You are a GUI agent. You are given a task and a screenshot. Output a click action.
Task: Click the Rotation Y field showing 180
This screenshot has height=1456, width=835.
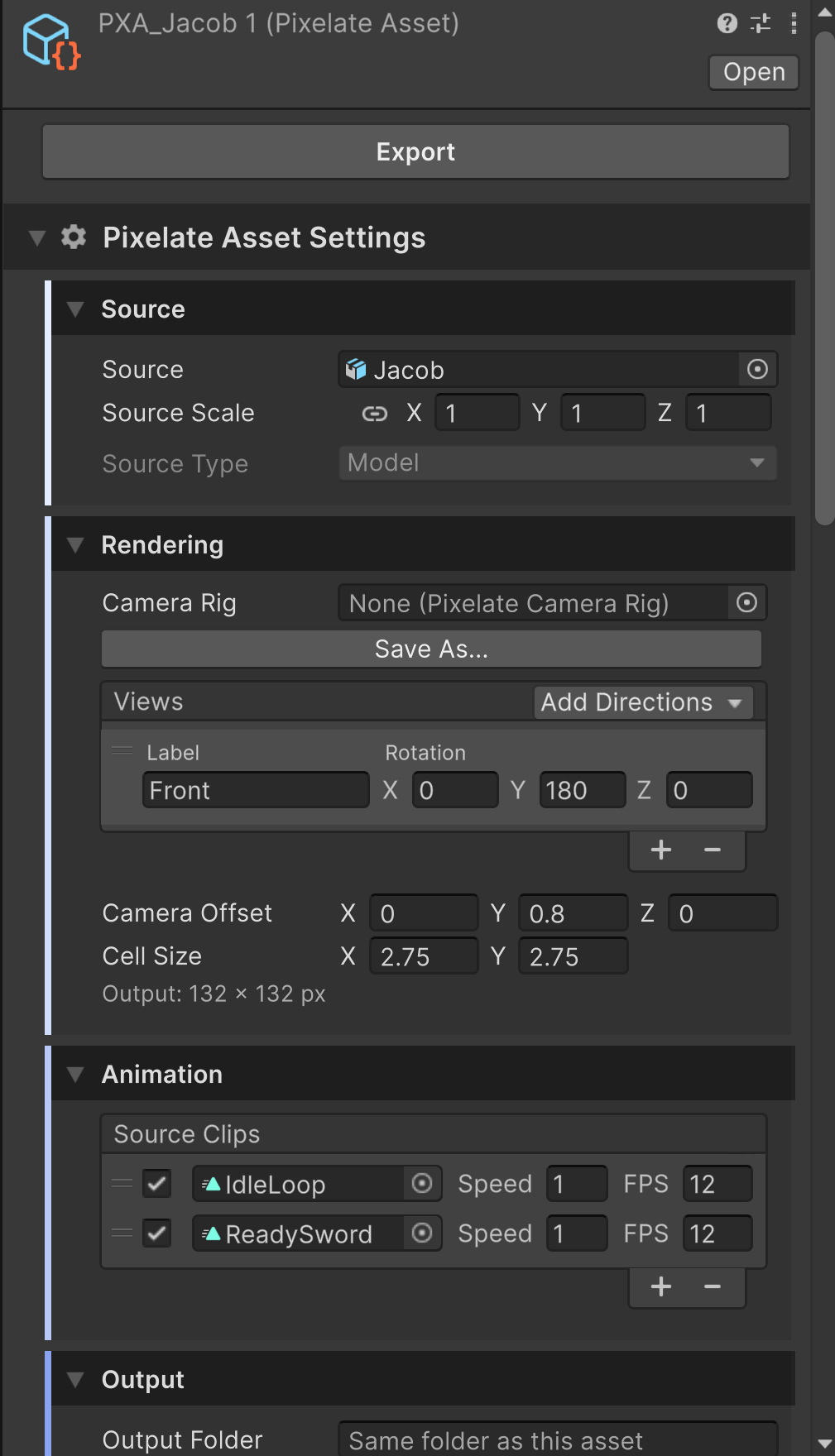(583, 790)
